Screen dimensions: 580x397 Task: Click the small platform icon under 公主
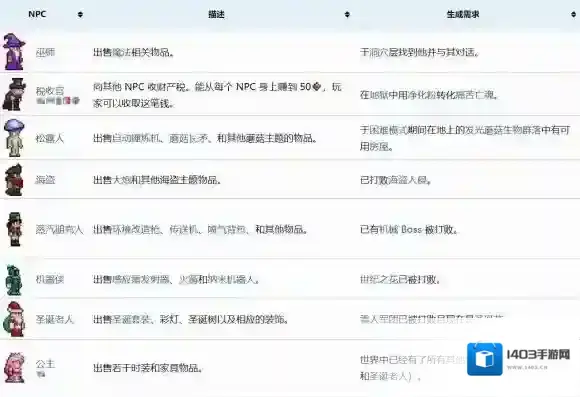[x=41, y=374]
